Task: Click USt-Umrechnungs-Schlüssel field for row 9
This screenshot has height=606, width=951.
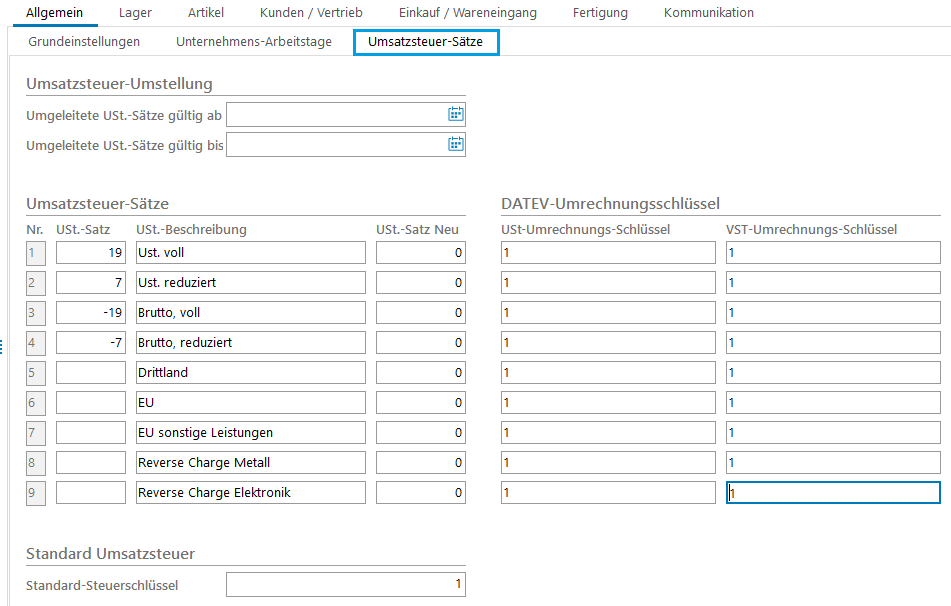Action: 608,493
